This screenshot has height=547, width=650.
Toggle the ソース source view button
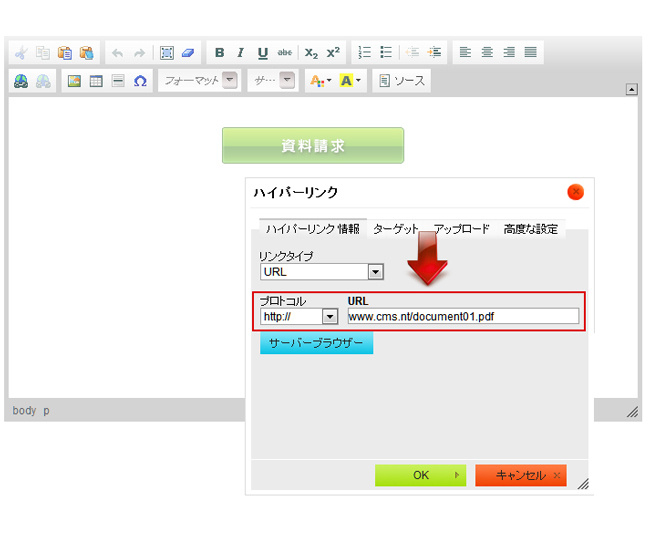click(x=401, y=81)
